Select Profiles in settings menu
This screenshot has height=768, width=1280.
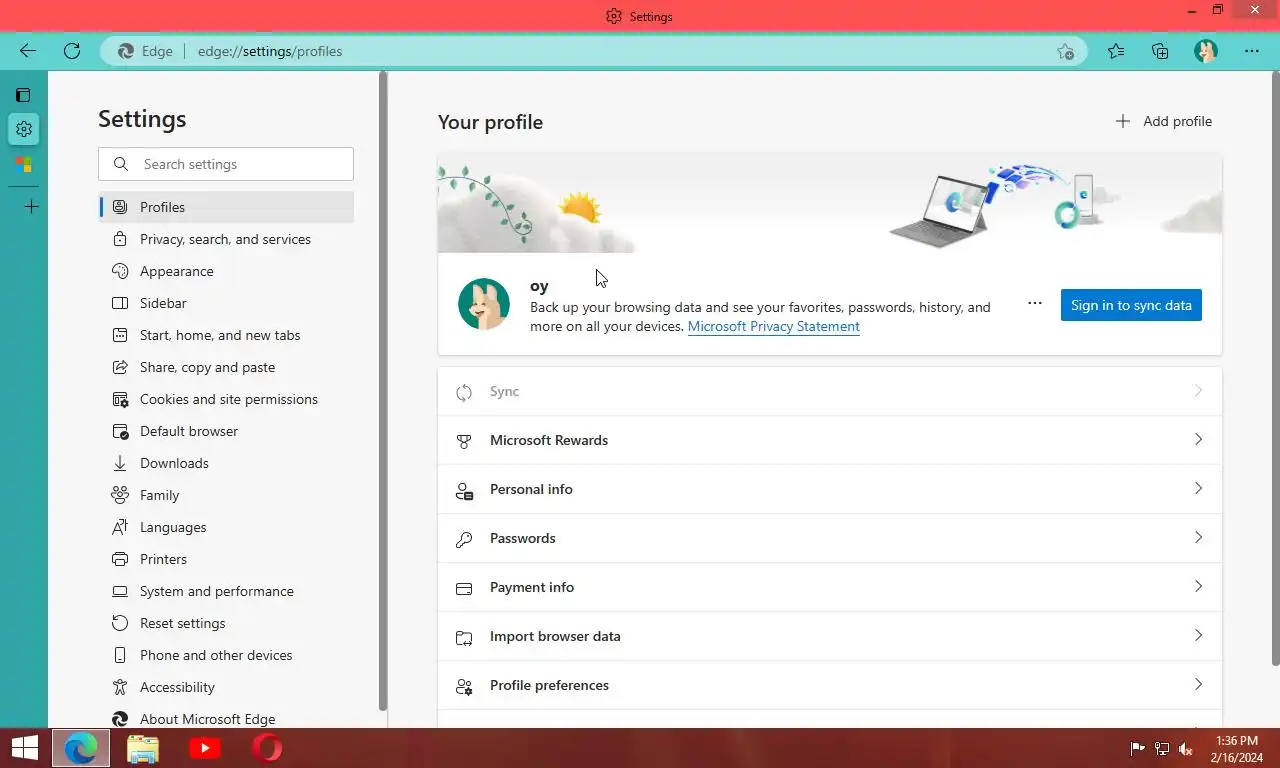226,207
